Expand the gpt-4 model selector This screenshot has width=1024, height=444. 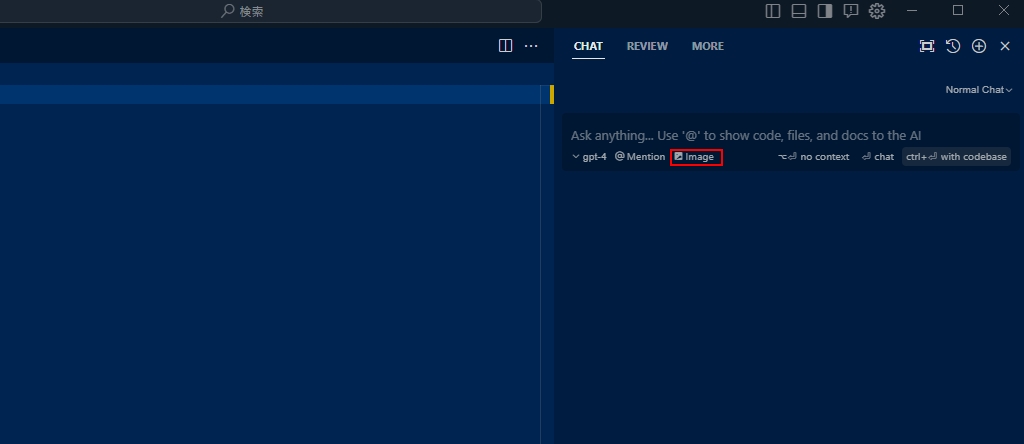[x=589, y=157]
